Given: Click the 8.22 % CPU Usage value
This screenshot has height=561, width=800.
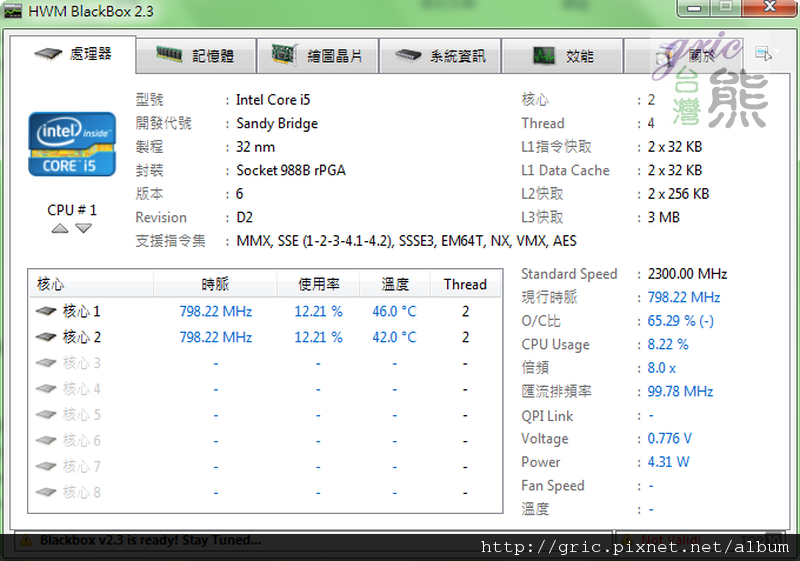Looking at the screenshot, I should tap(668, 344).
